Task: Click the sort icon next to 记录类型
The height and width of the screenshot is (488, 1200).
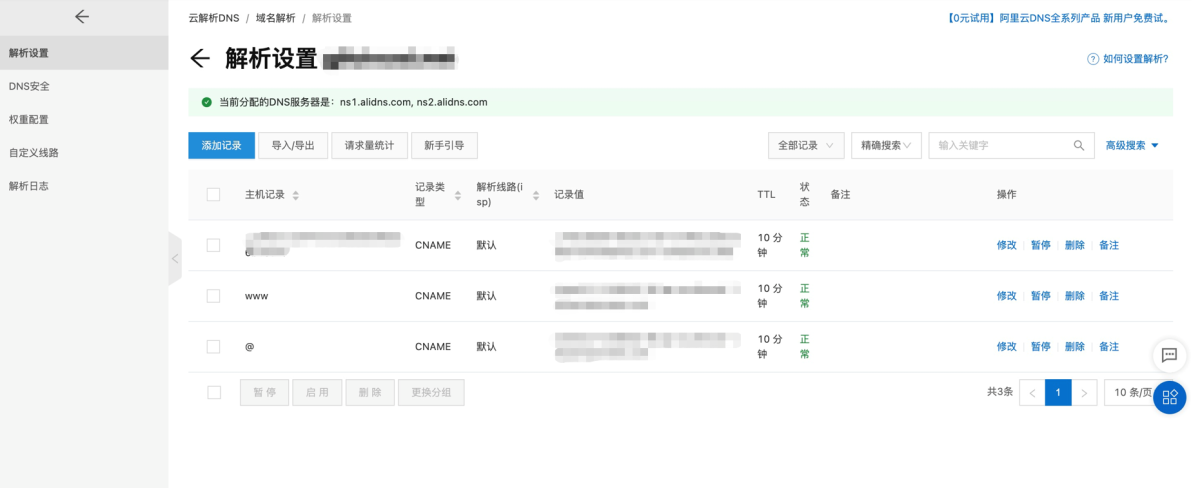Action: point(457,195)
